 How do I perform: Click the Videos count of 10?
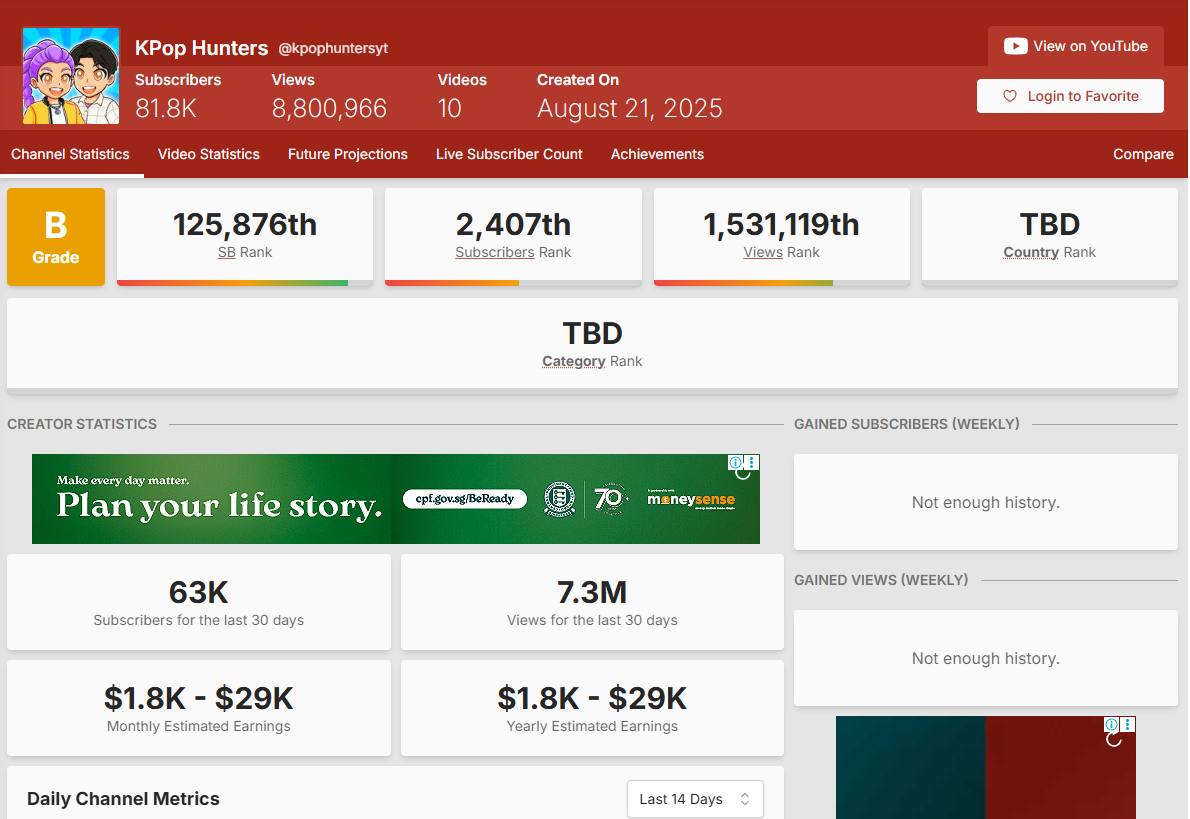(449, 109)
